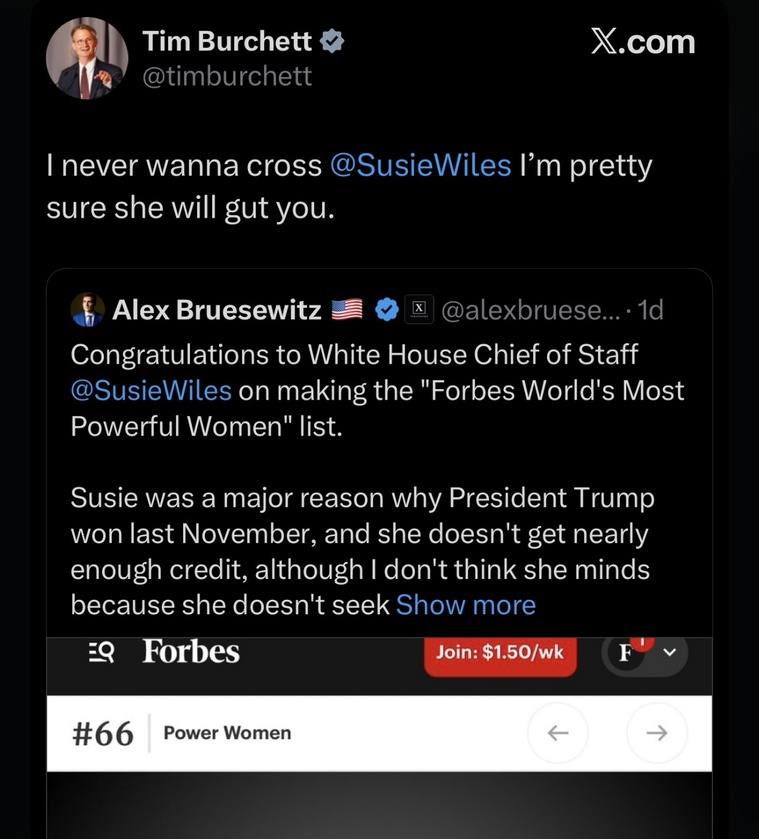The width and height of the screenshot is (759, 839).
Task: Go to next Power Women entry
Action: (x=657, y=733)
